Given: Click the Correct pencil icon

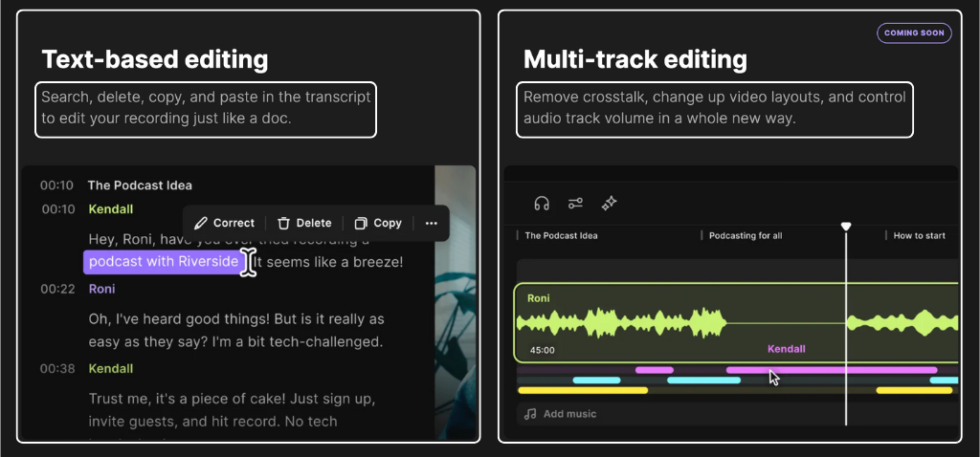Looking at the screenshot, I should (x=201, y=223).
